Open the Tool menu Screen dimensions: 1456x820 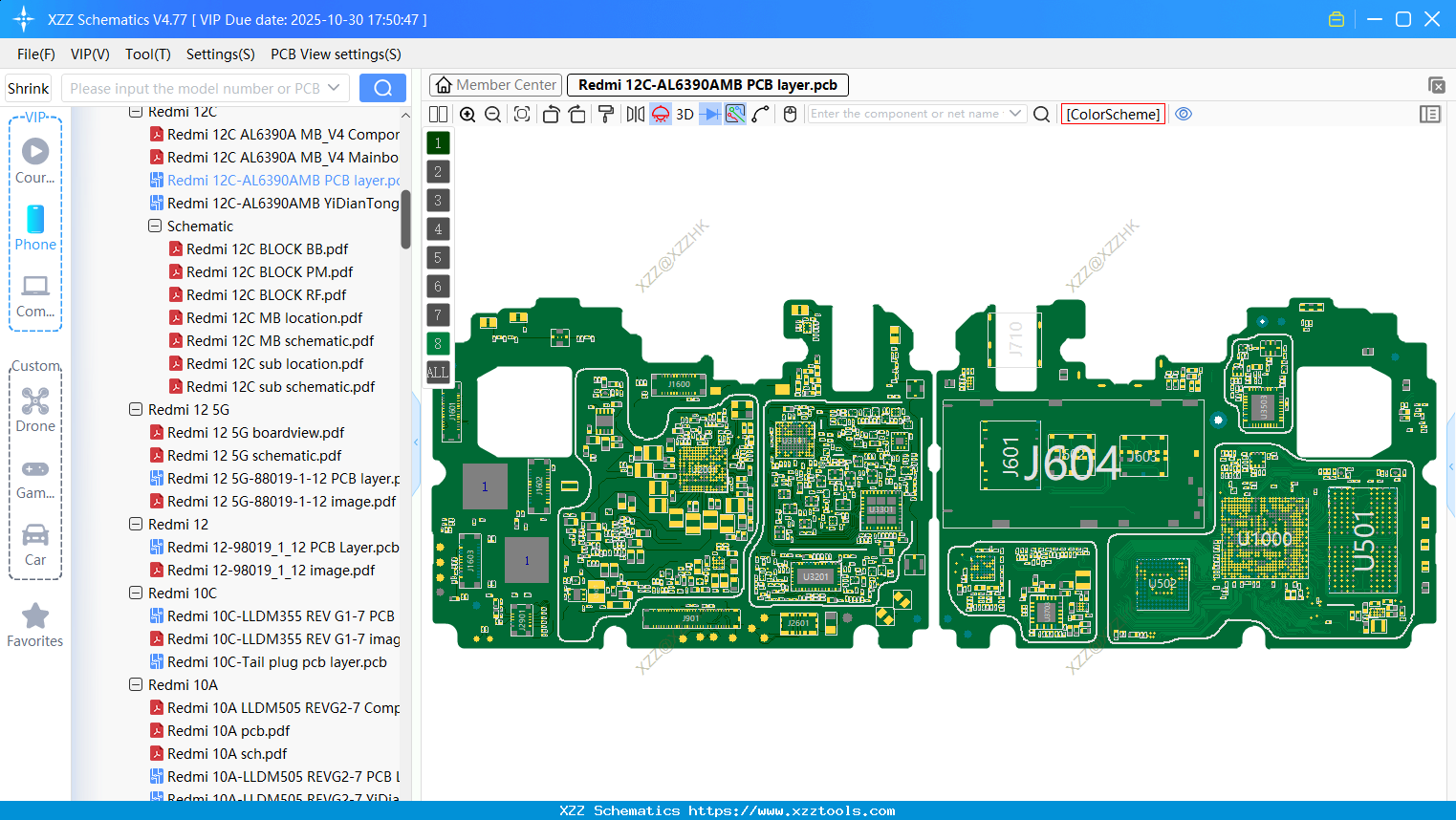pos(147,54)
